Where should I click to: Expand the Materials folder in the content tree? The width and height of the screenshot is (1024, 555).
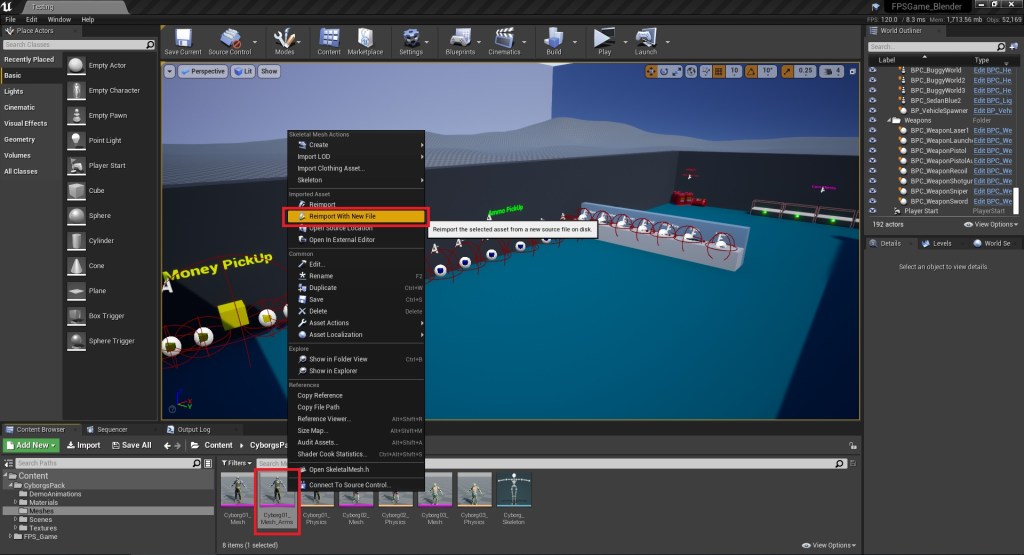click(15, 502)
